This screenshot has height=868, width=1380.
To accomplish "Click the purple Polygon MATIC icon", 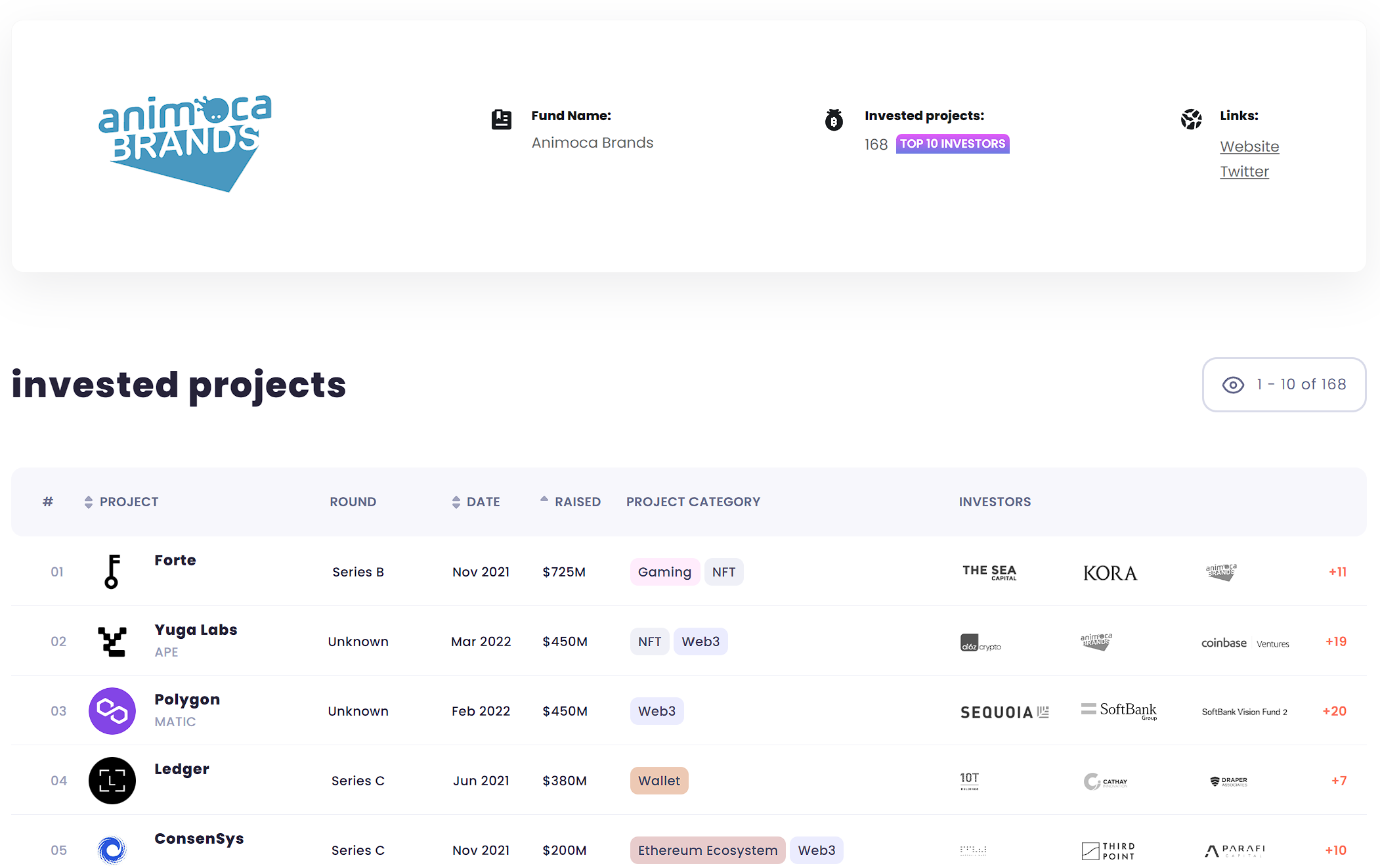I will coord(112,711).
